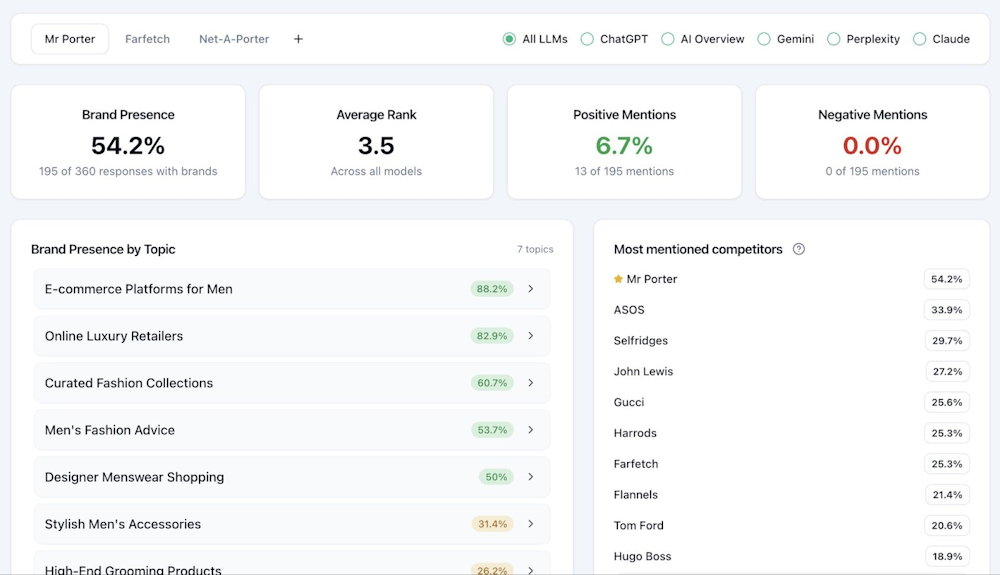The width and height of the screenshot is (1000, 575).
Task: Switch to the Farfetch tab
Action: coord(147,39)
